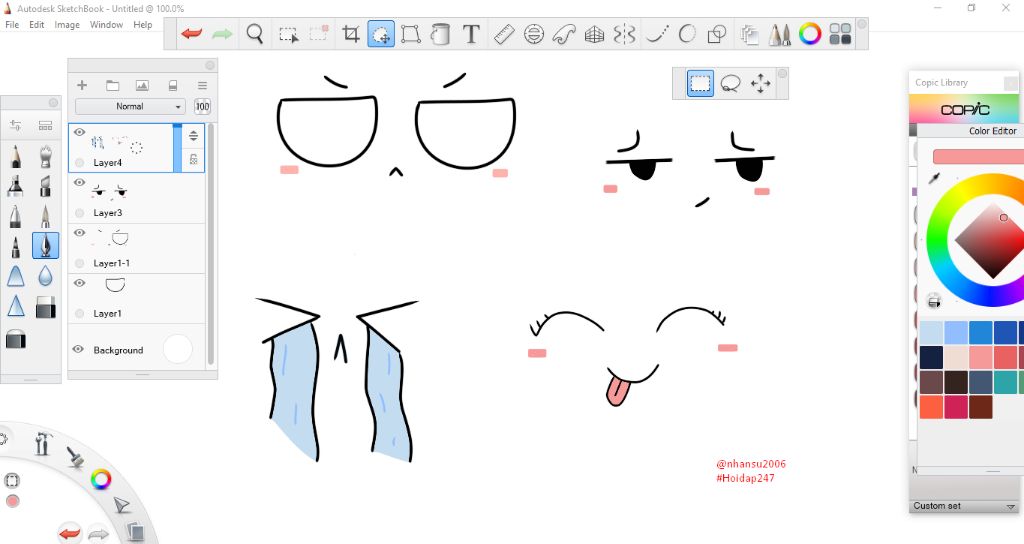Click the lagoon color wheel icon
The width and height of the screenshot is (1024, 544).
point(101,479)
